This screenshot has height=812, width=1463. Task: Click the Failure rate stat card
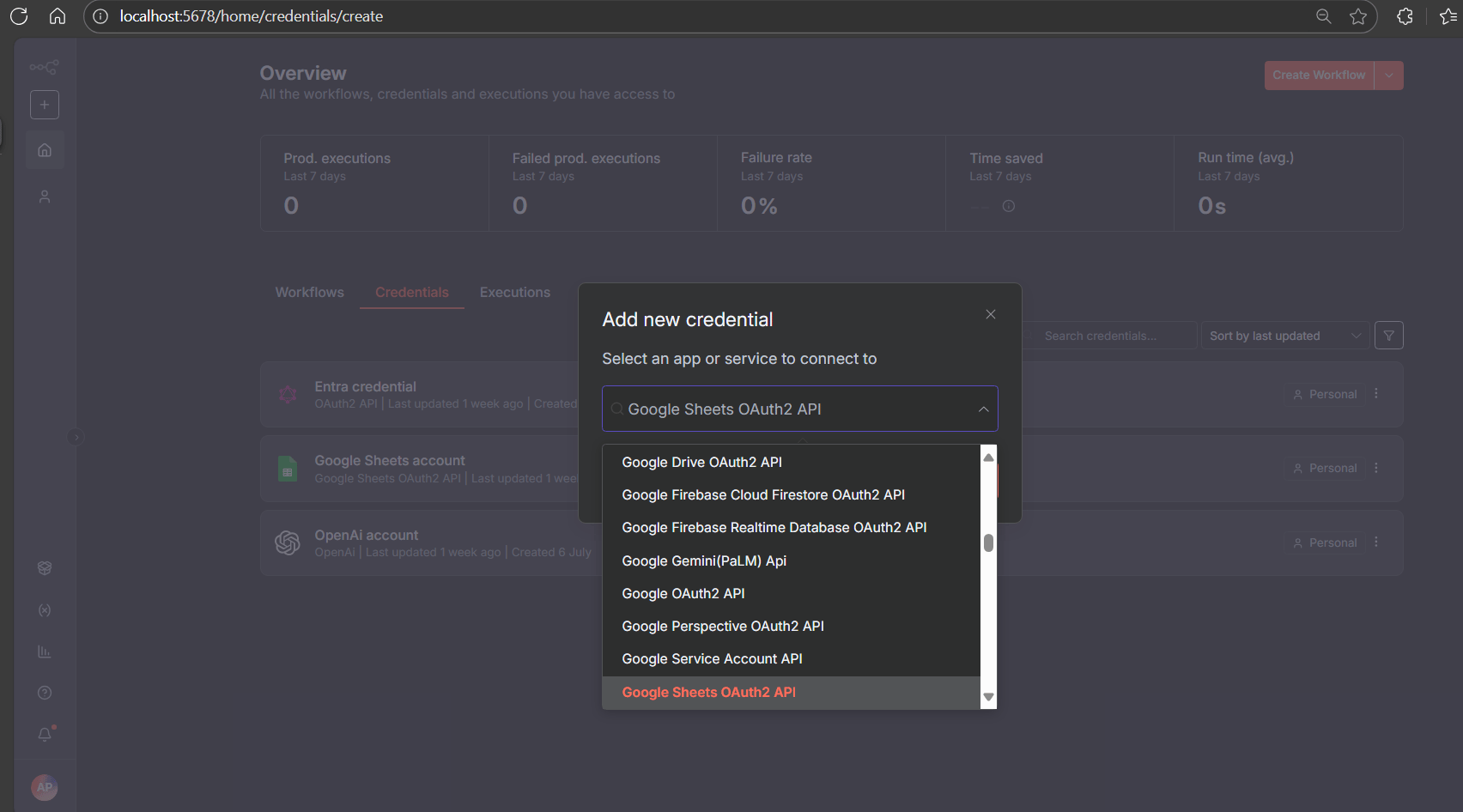pos(831,183)
